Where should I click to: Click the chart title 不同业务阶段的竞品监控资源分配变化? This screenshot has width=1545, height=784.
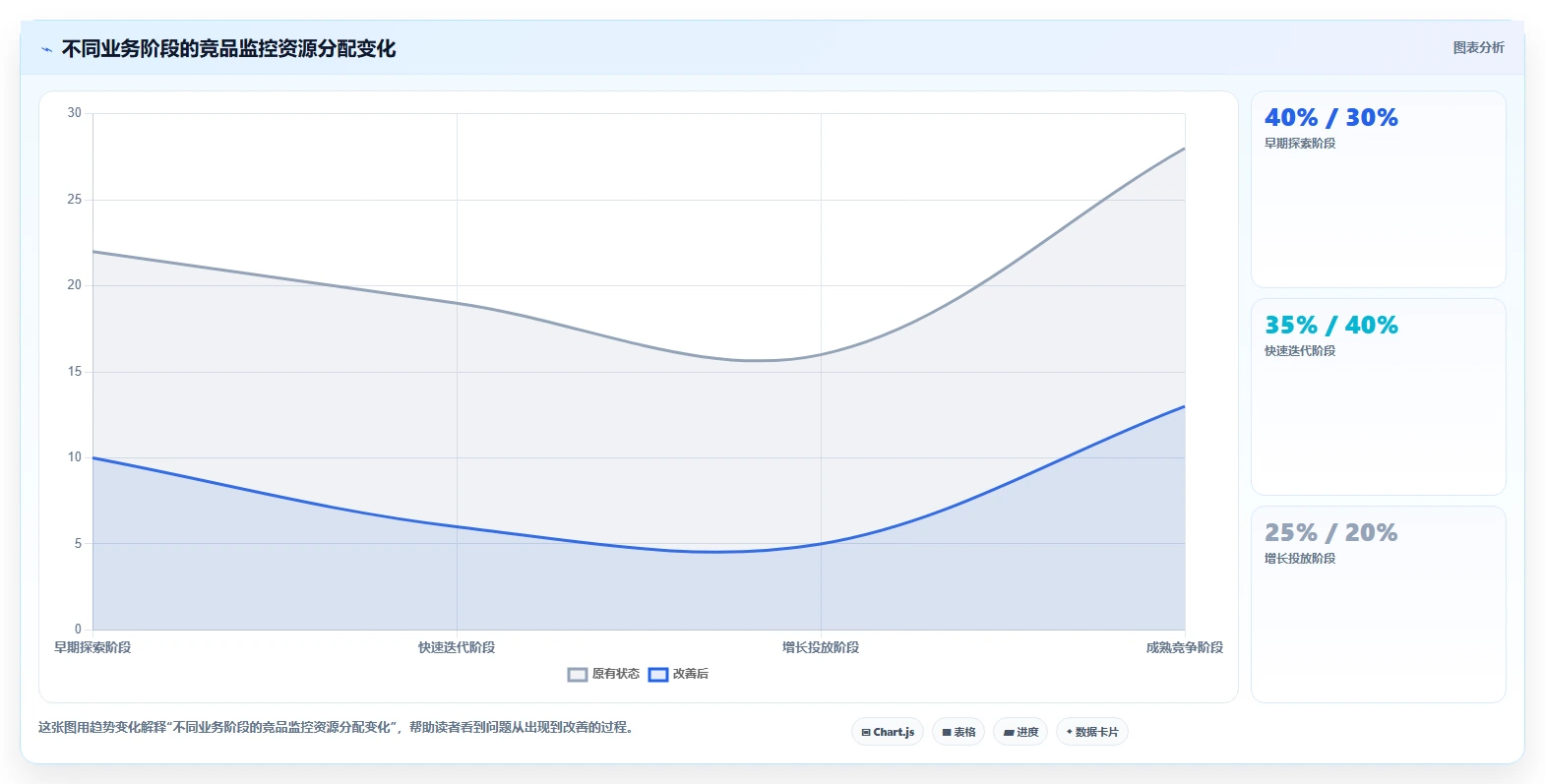click(x=228, y=49)
